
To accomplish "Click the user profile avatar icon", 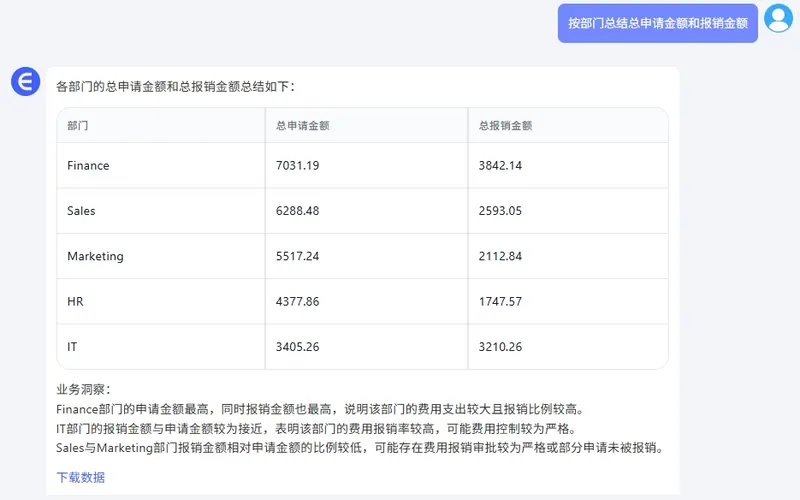I will (778, 19).
